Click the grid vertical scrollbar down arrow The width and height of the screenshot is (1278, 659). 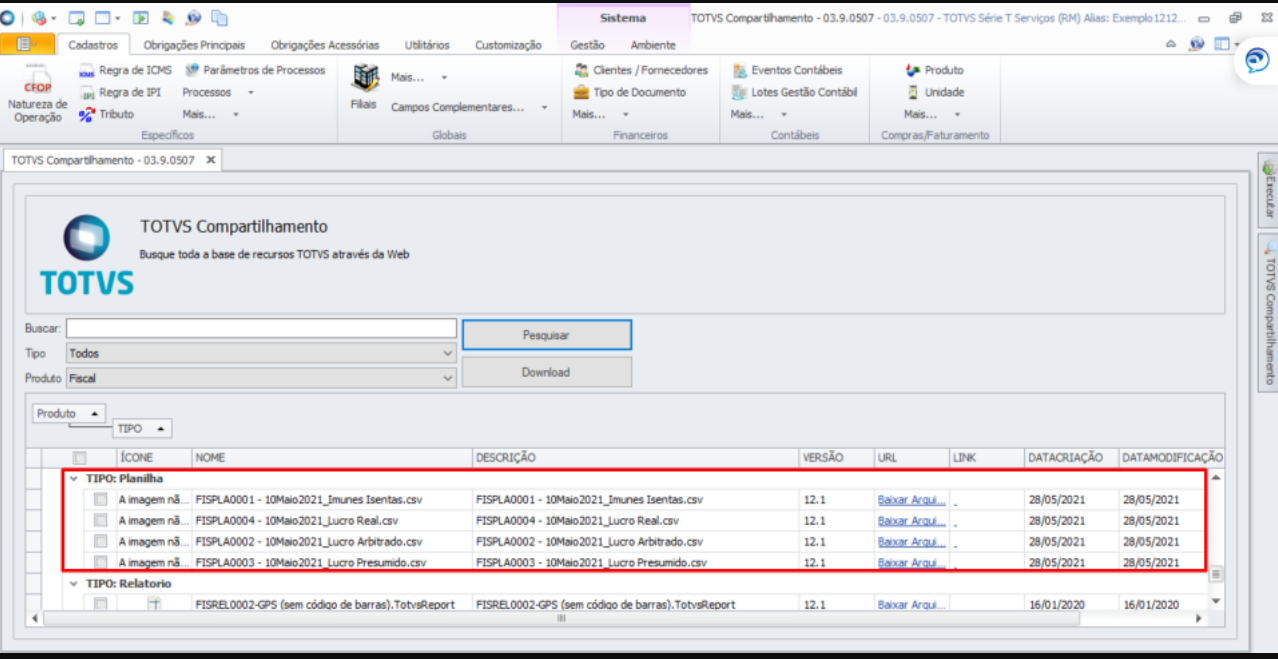tap(1216, 601)
